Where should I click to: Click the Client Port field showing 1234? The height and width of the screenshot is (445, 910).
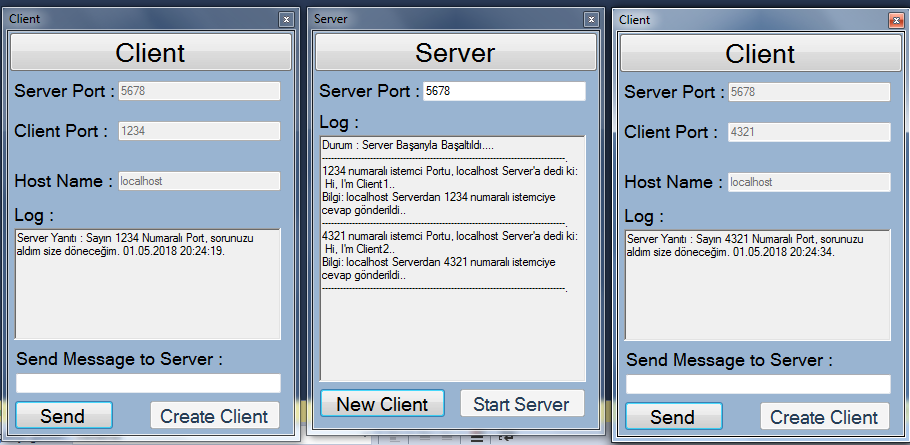[198, 131]
